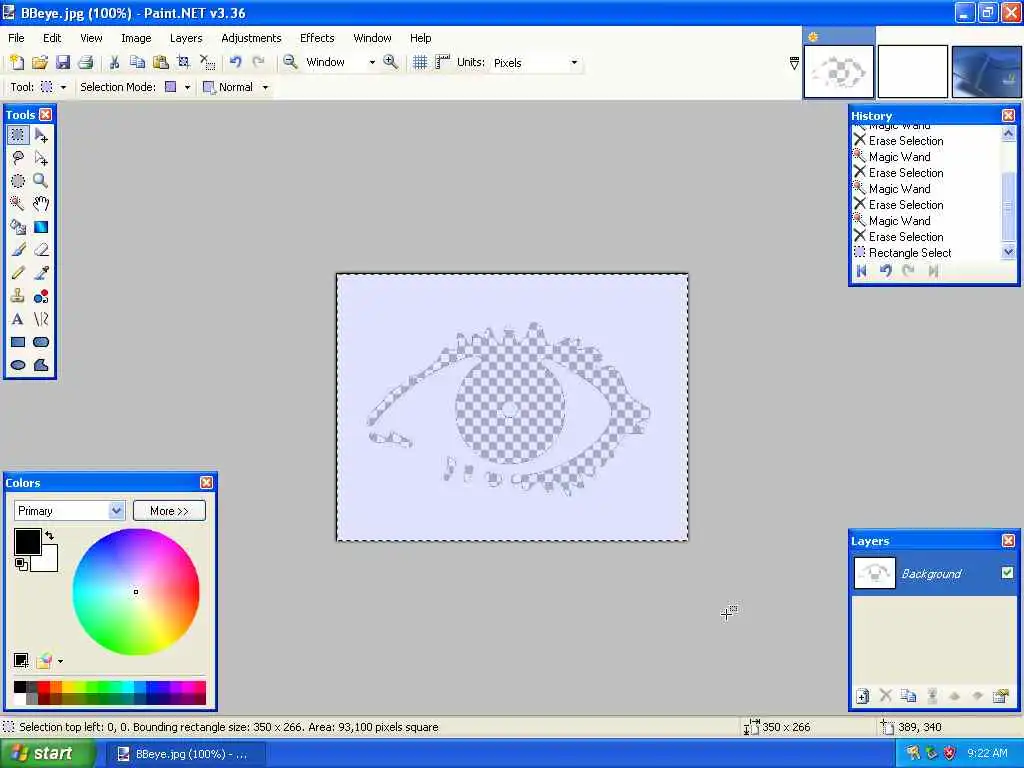Open the Image menu

pos(136,38)
